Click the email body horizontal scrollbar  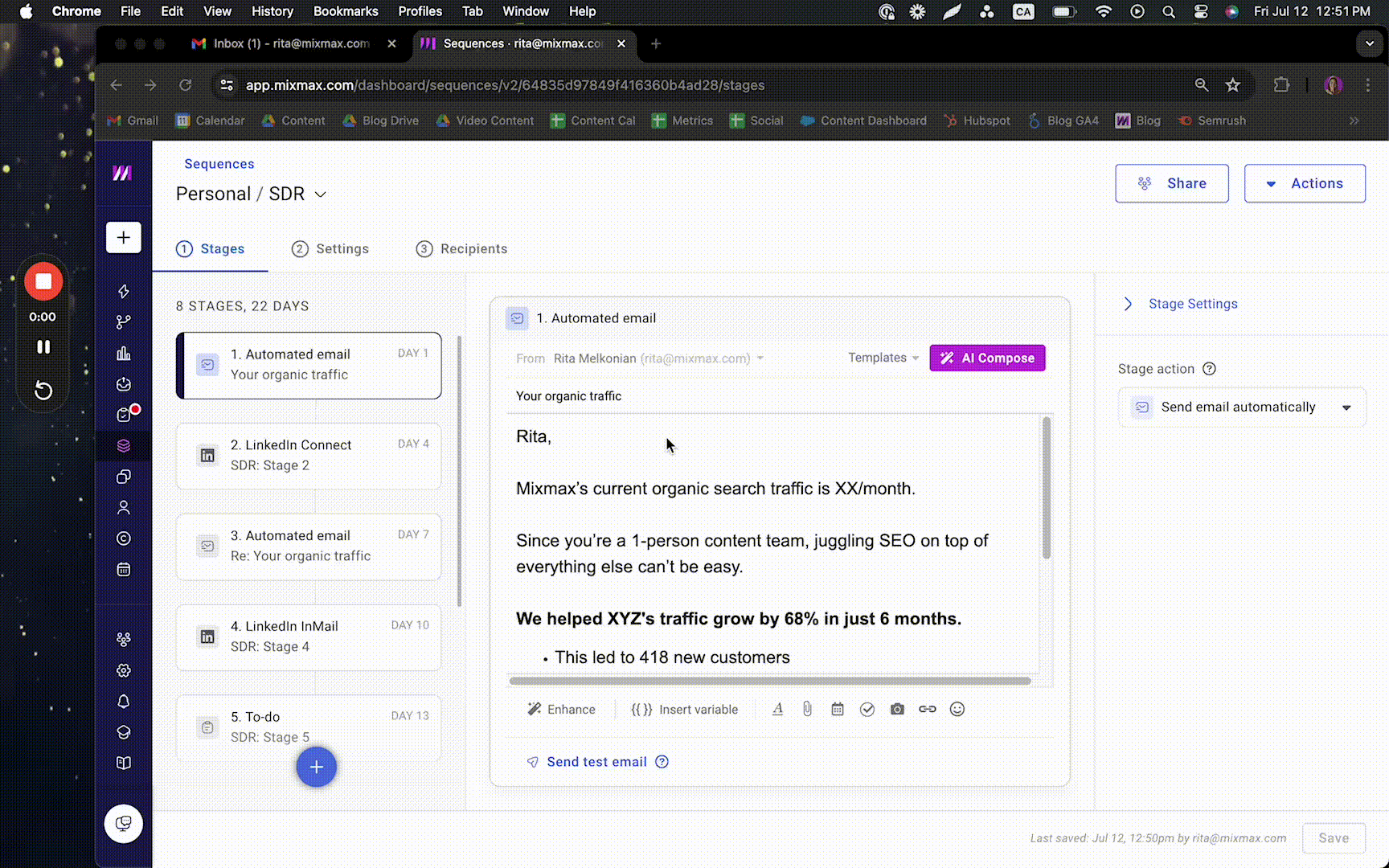coord(770,681)
